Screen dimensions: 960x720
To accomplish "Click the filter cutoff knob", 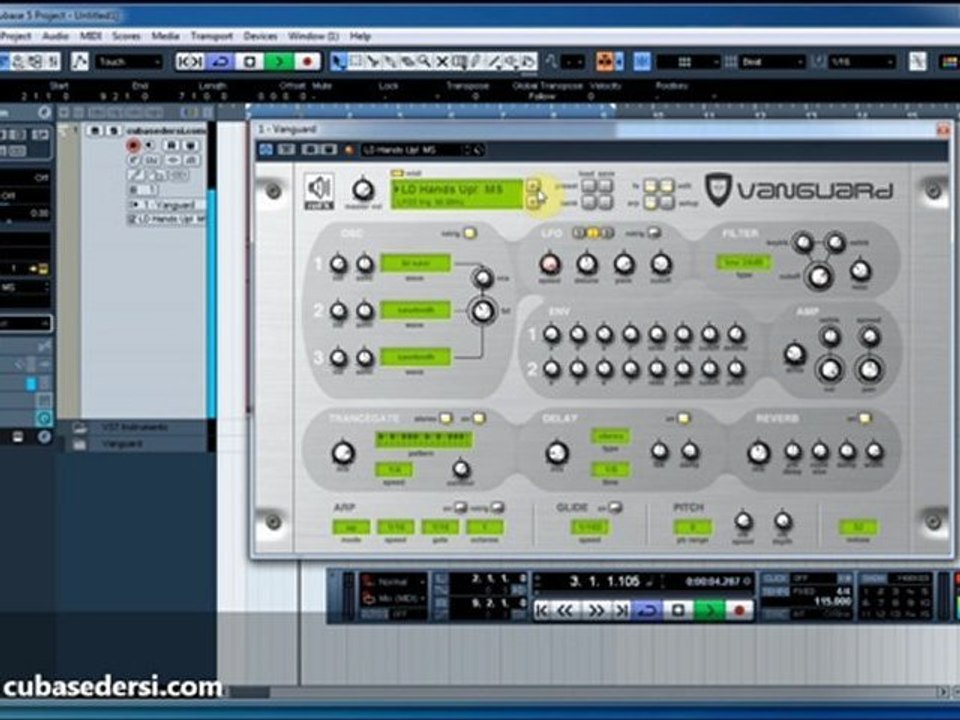I will [819, 277].
